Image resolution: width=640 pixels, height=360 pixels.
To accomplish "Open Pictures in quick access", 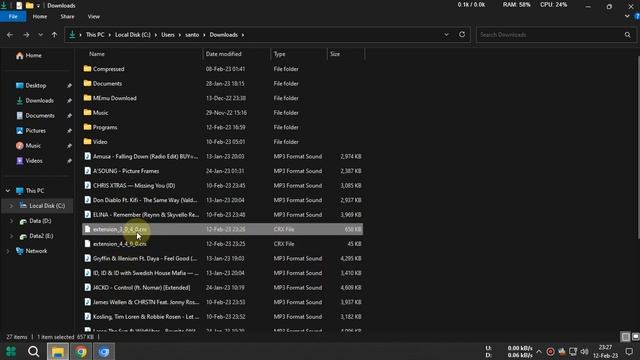I will (x=36, y=131).
